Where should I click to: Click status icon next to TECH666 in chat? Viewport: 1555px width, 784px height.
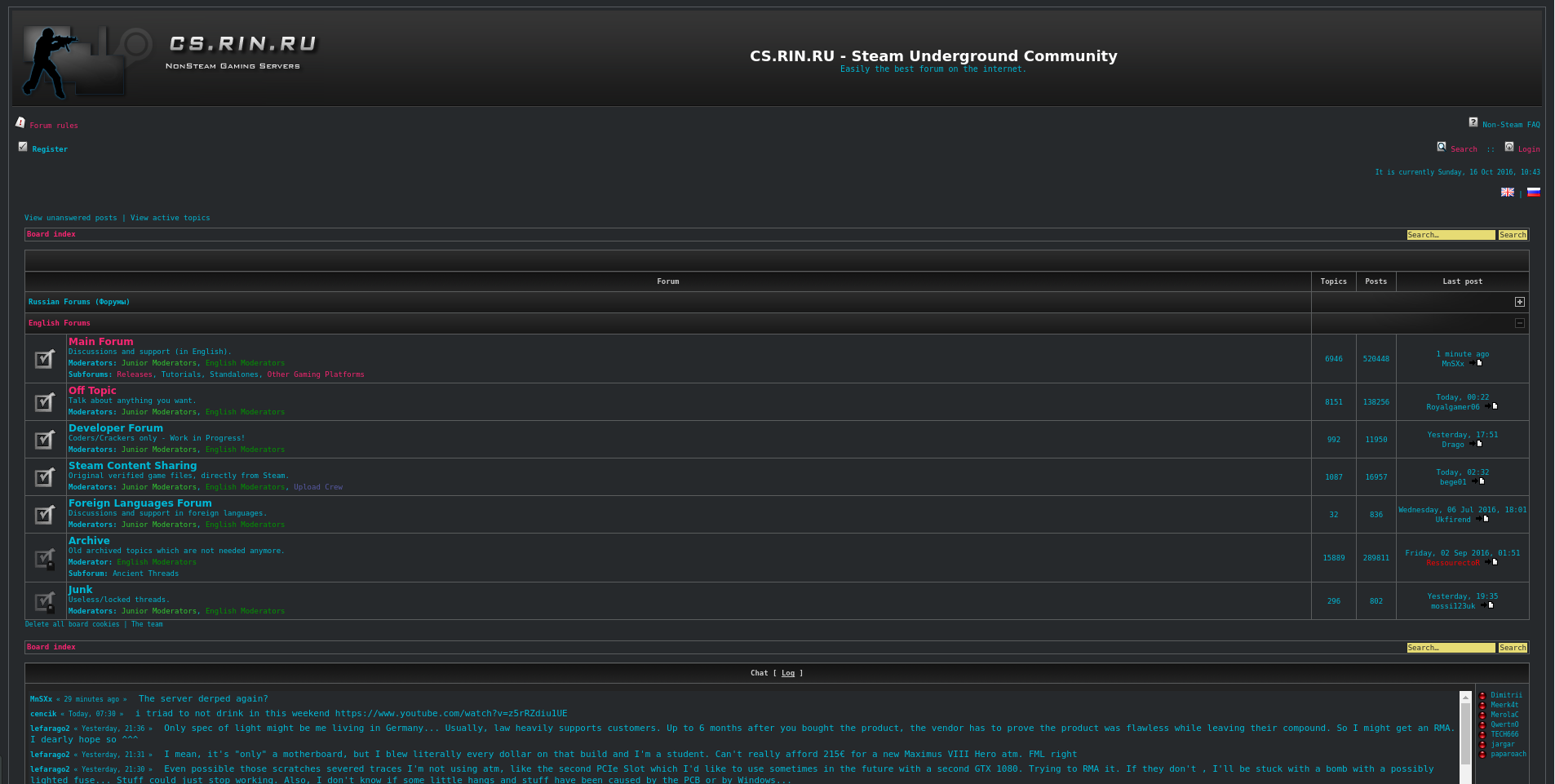1482,735
